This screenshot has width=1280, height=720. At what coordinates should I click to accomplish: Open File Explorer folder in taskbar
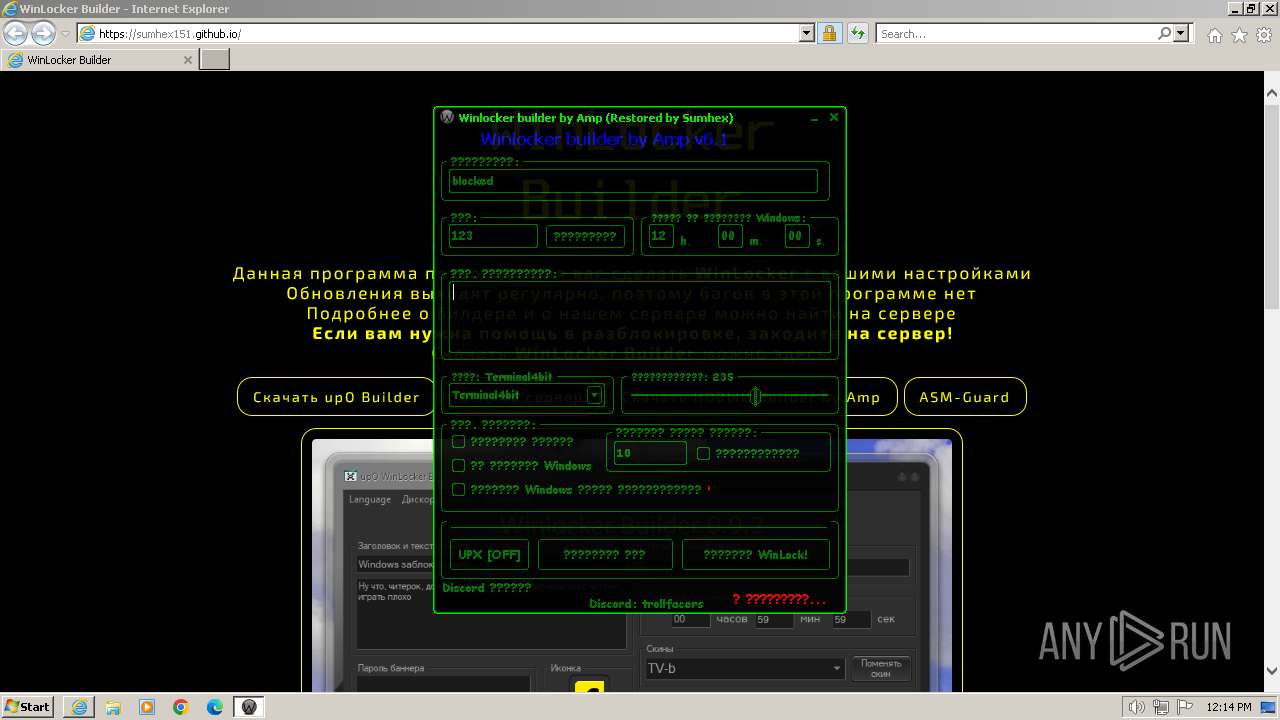[113, 707]
